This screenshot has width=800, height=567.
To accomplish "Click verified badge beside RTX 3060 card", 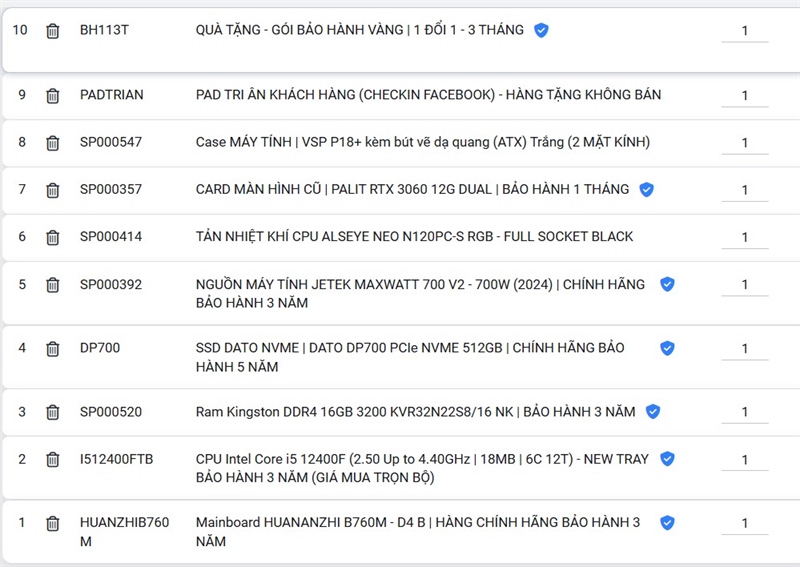I will click(647, 189).
